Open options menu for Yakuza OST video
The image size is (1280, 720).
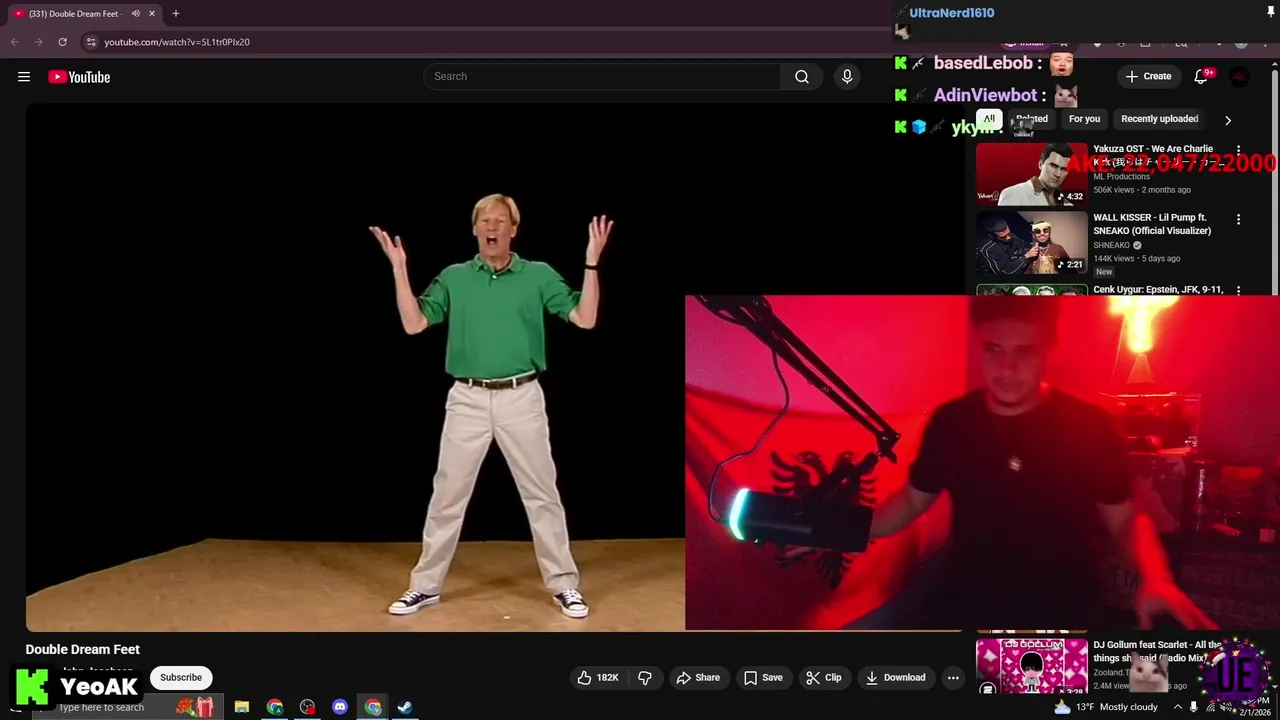point(1238,150)
